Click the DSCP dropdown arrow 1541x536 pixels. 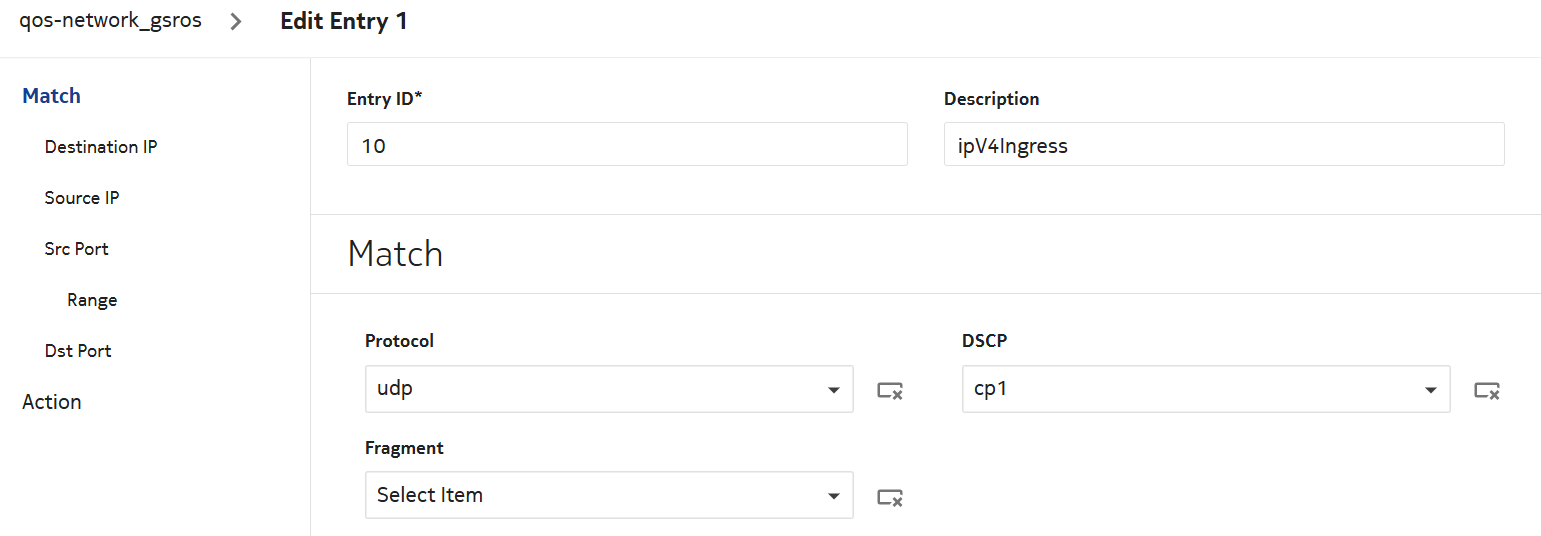coord(1430,390)
